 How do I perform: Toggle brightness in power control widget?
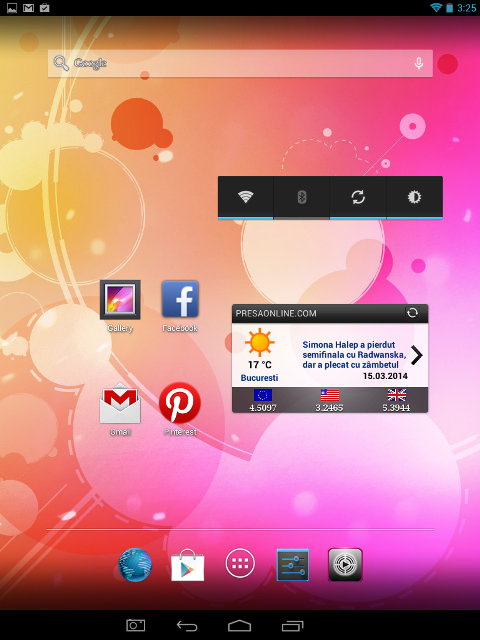click(414, 198)
